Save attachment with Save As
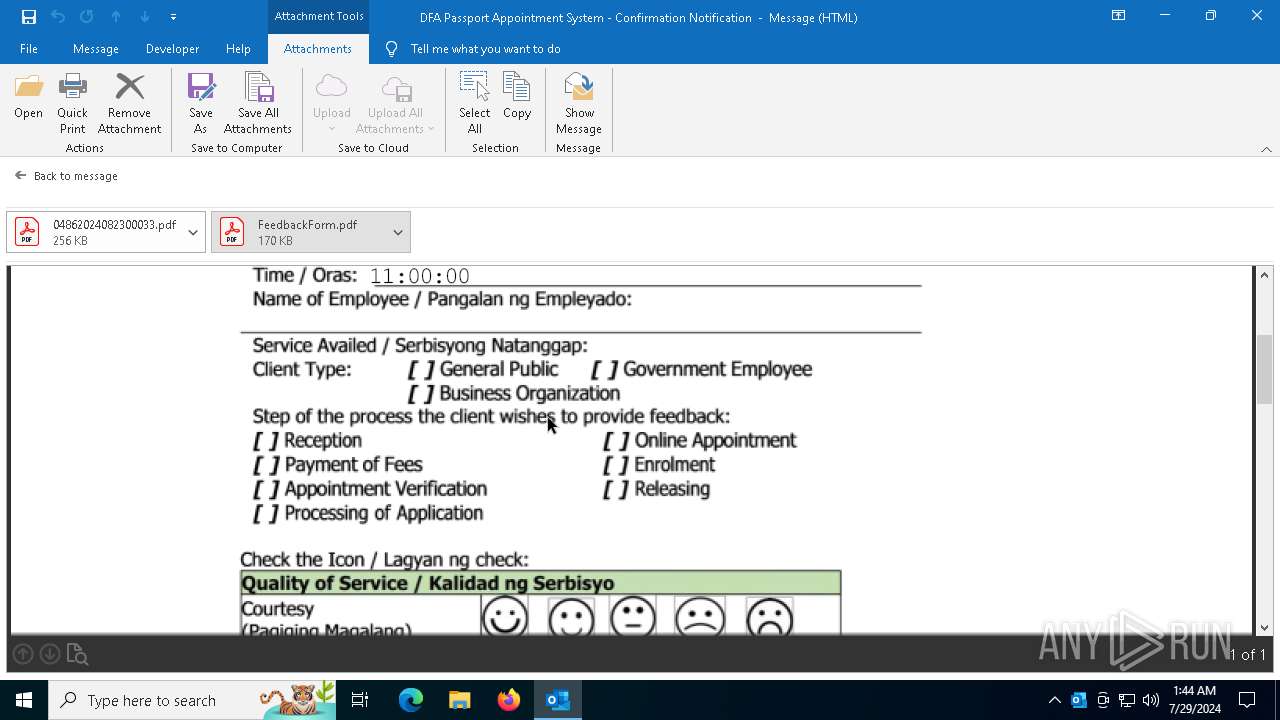The image size is (1280, 720). coord(201,103)
